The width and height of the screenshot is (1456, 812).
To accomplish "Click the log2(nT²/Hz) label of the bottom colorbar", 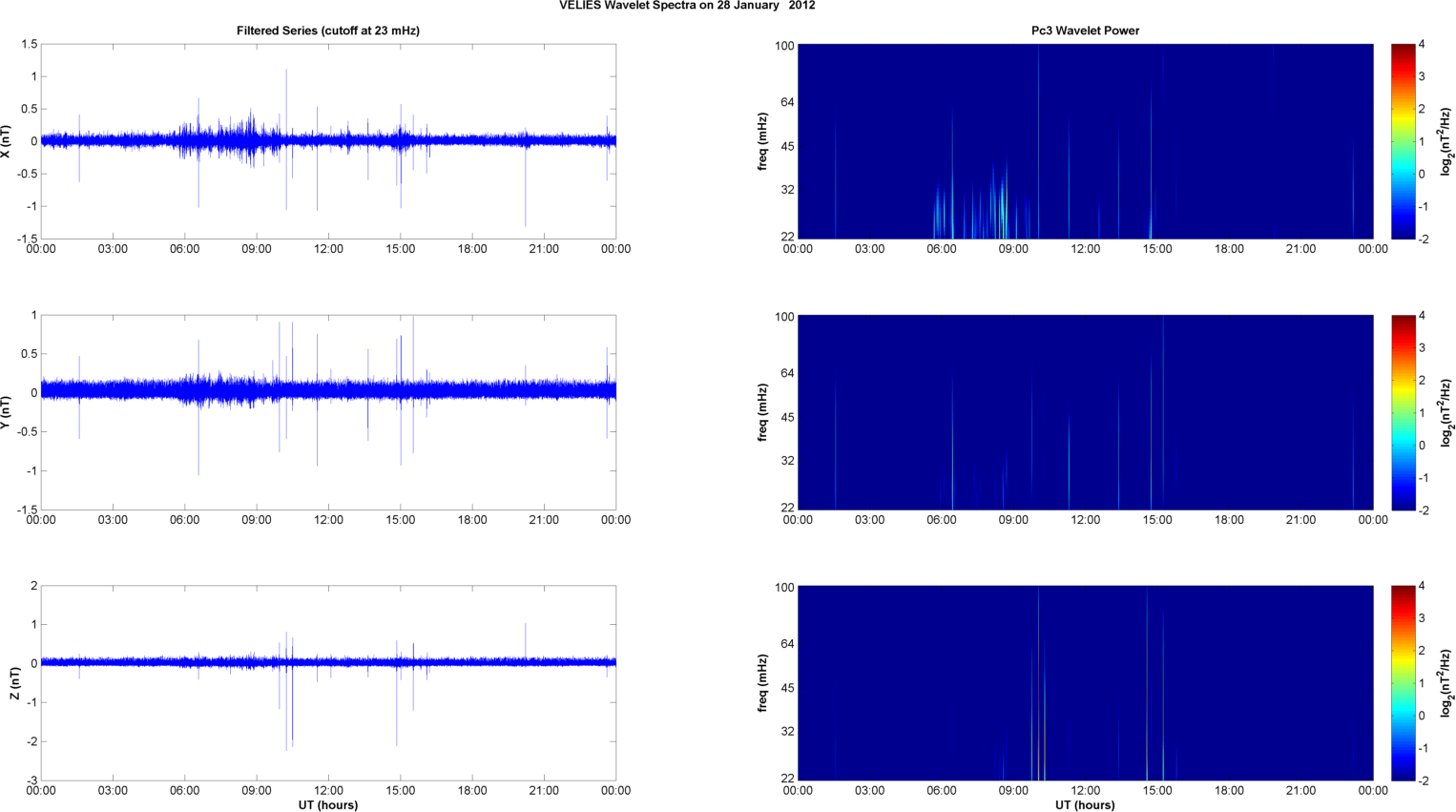I will pyautogui.click(x=1447, y=683).
